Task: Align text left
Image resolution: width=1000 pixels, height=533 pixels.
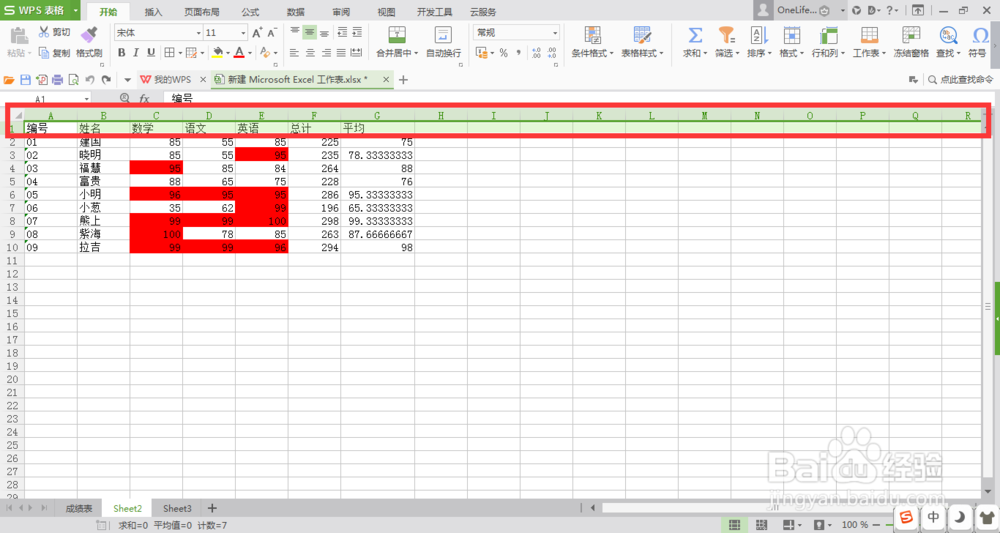Action: (294, 53)
